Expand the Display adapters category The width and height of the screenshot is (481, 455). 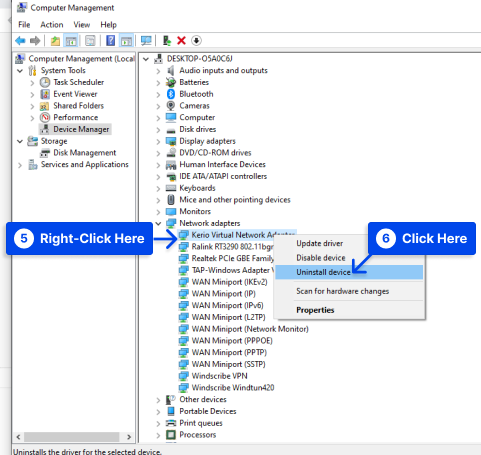[x=158, y=141]
